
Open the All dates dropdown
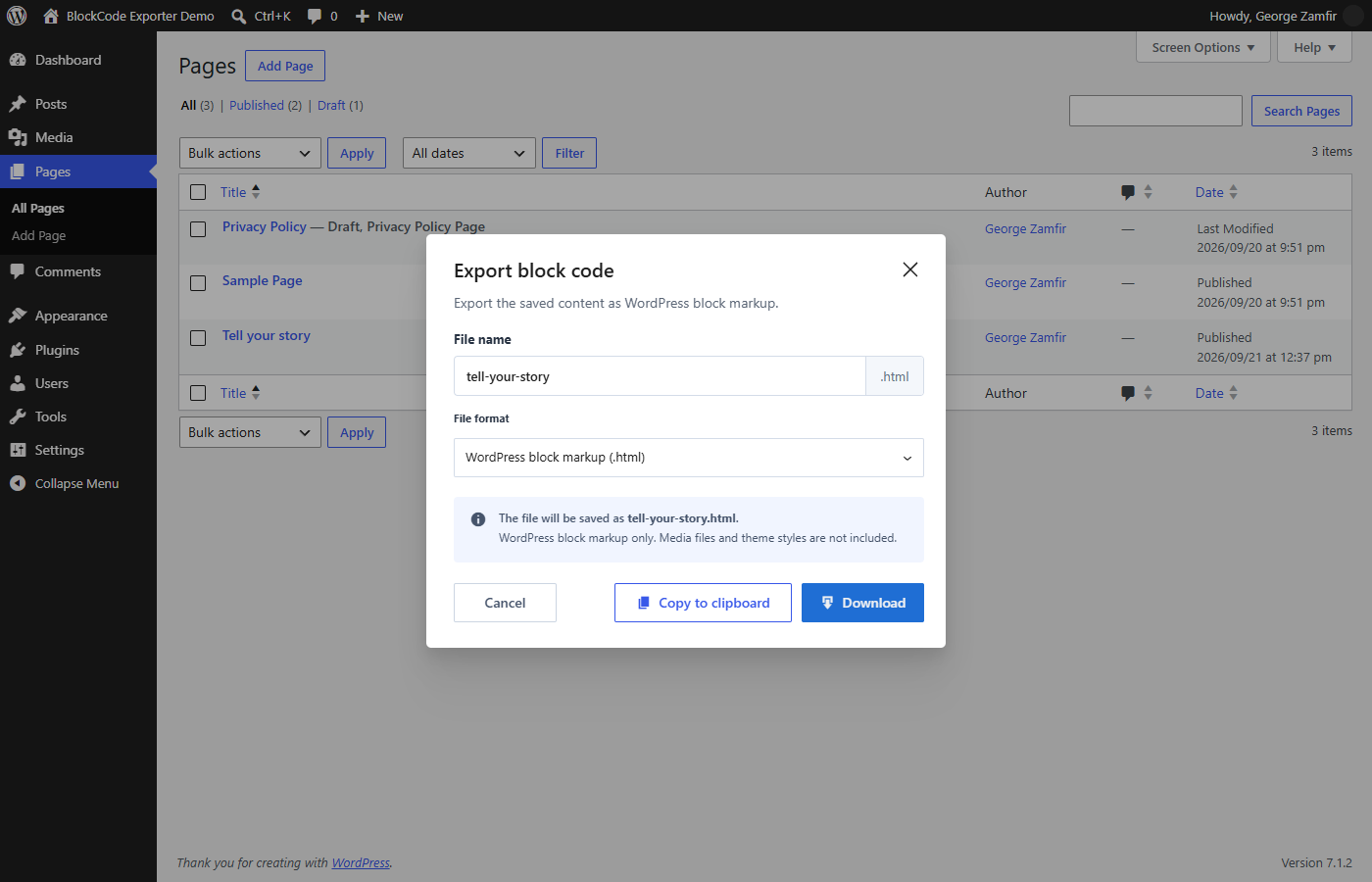469,153
